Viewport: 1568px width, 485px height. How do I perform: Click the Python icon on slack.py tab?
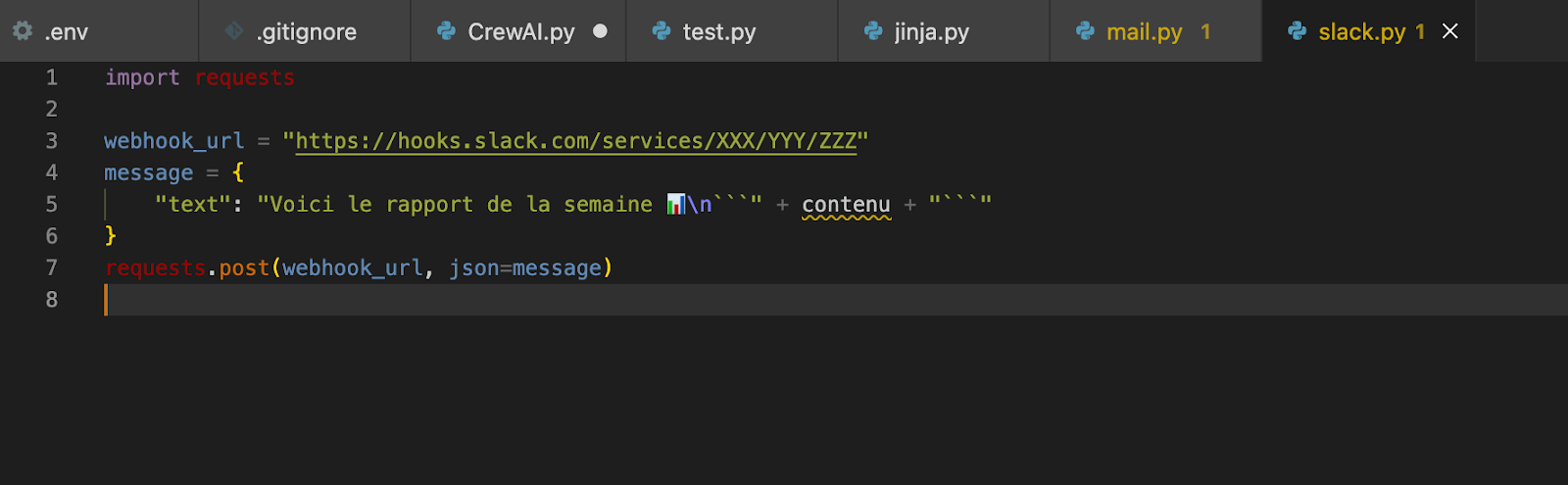(x=1298, y=31)
